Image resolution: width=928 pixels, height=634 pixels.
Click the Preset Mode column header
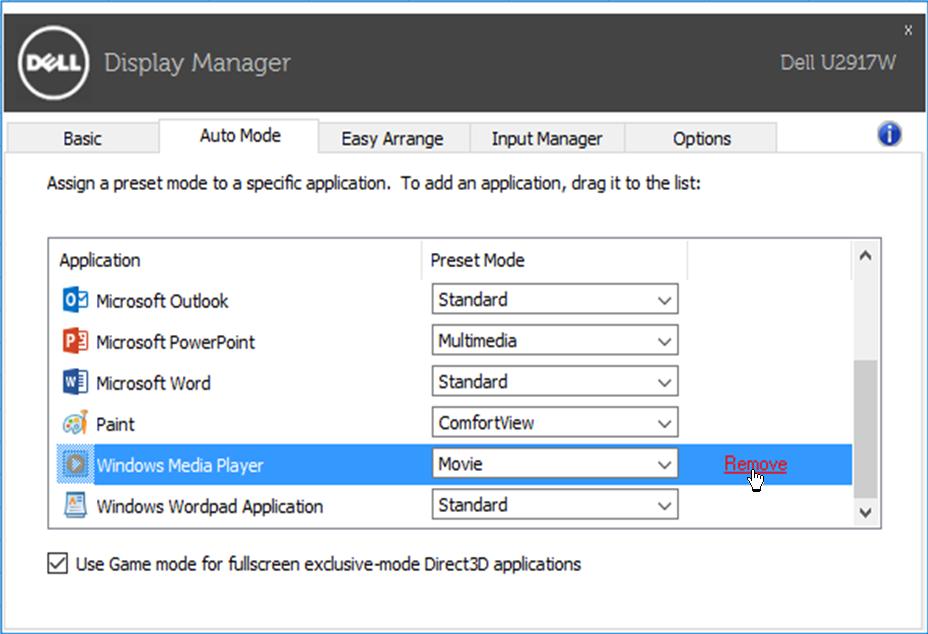[477, 260]
